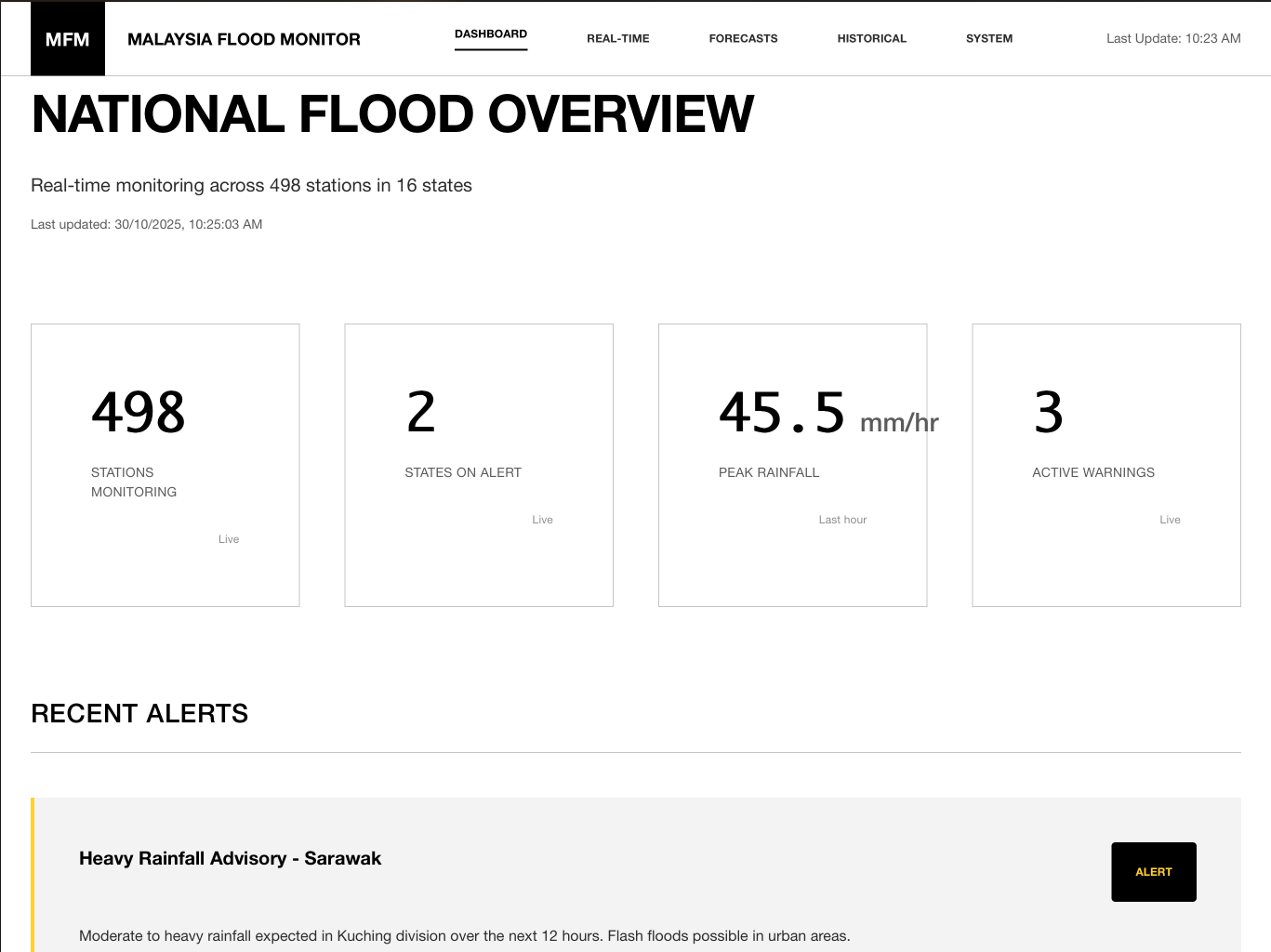1271x952 pixels.
Task: Switch to the Real-Time tab
Action: coord(617,39)
